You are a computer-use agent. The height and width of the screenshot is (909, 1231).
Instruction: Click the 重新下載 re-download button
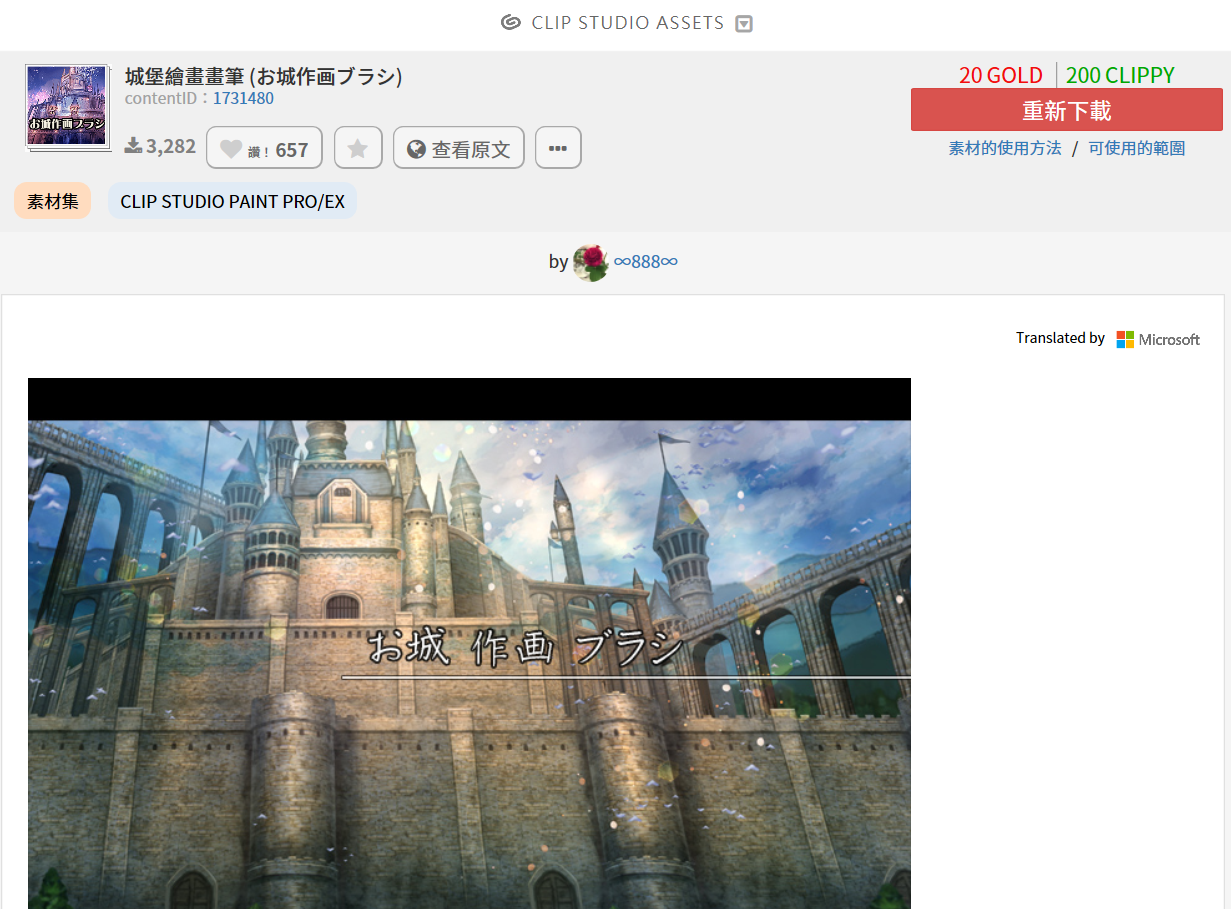tap(1066, 110)
